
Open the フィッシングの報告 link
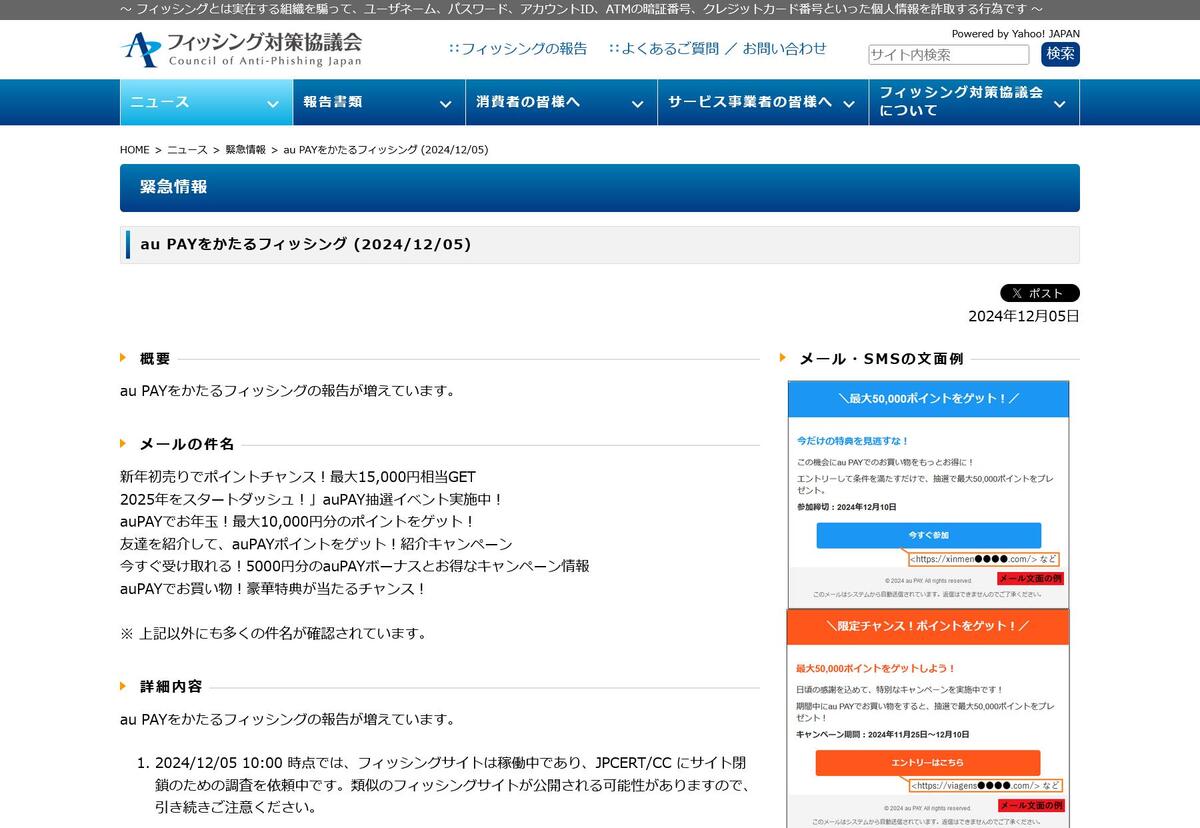tap(518, 48)
